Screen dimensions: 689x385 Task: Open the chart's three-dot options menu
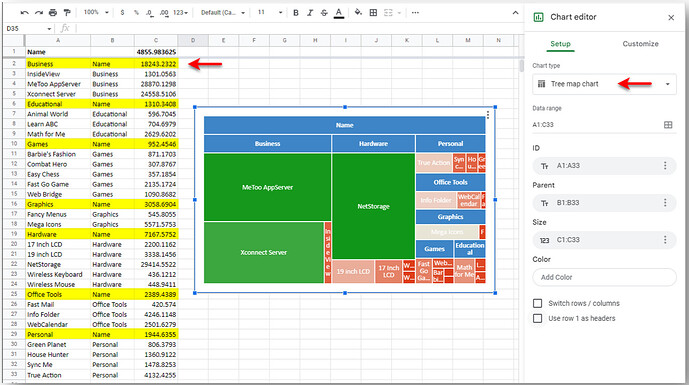coord(488,115)
